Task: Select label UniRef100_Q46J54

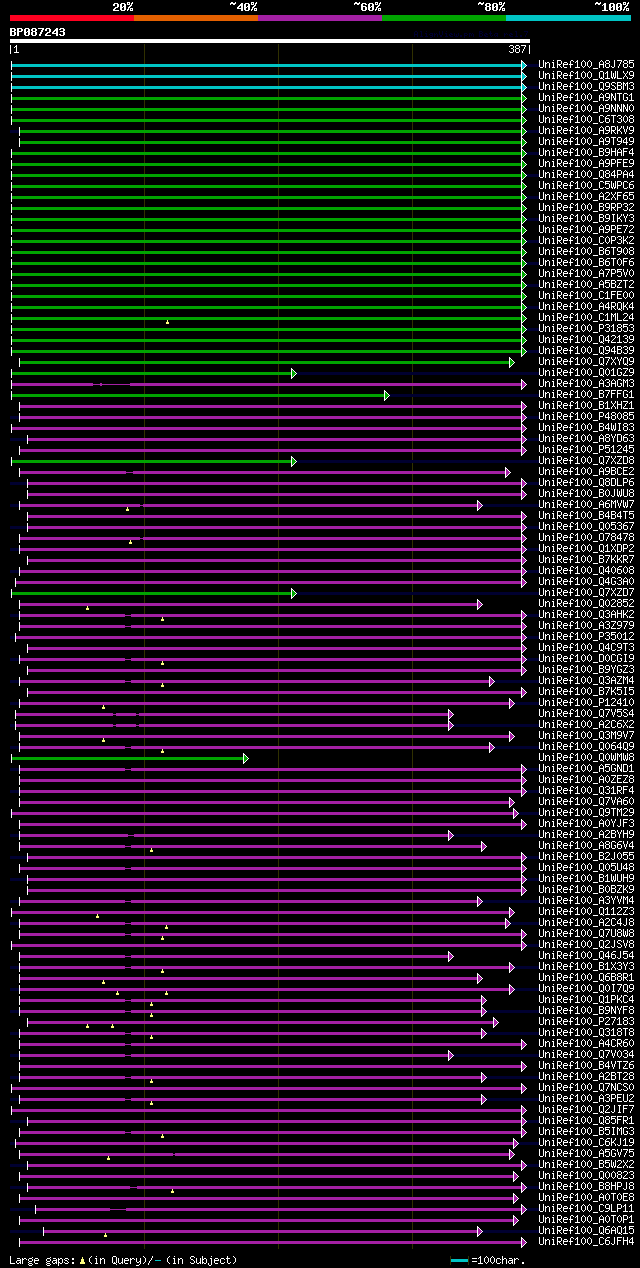Action: point(586,955)
